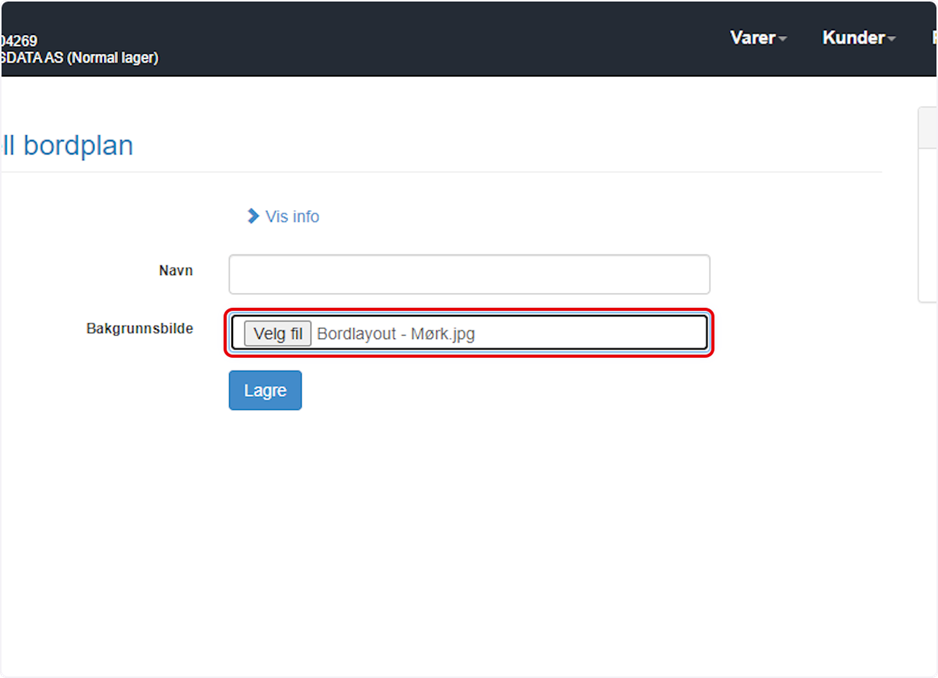Save the form with Lagre
This screenshot has height=678, width=938.
click(x=265, y=390)
